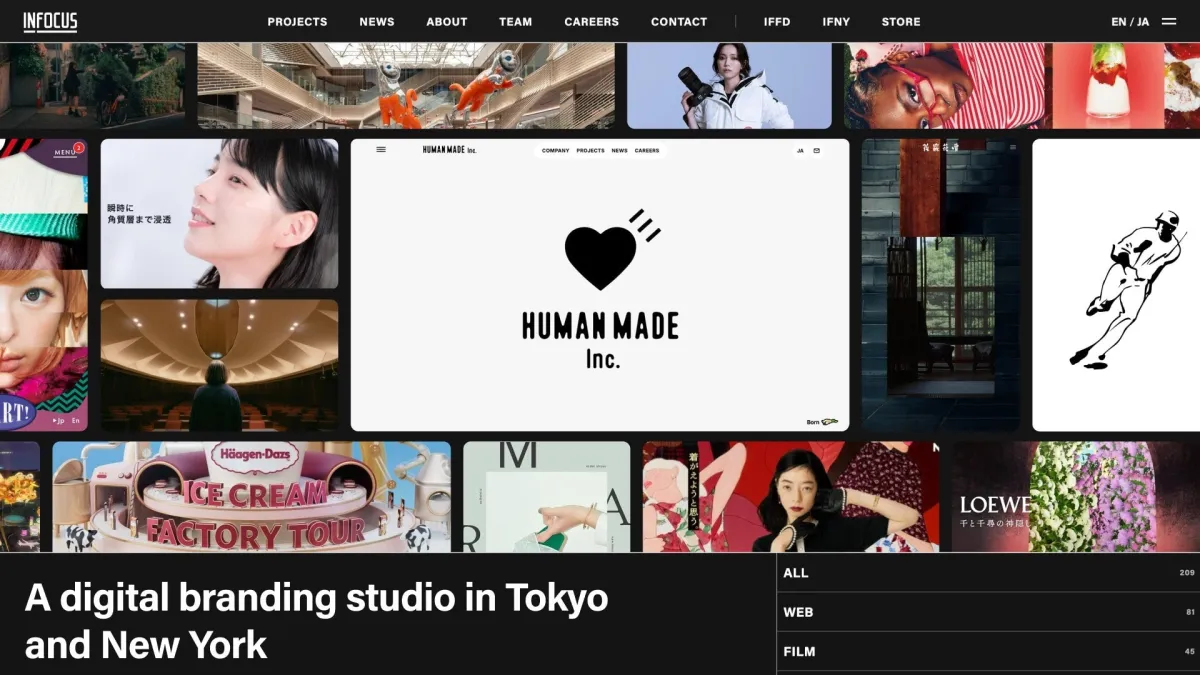Open the CAREERS link
Screen dimensions: 1200x675
pos(591,22)
